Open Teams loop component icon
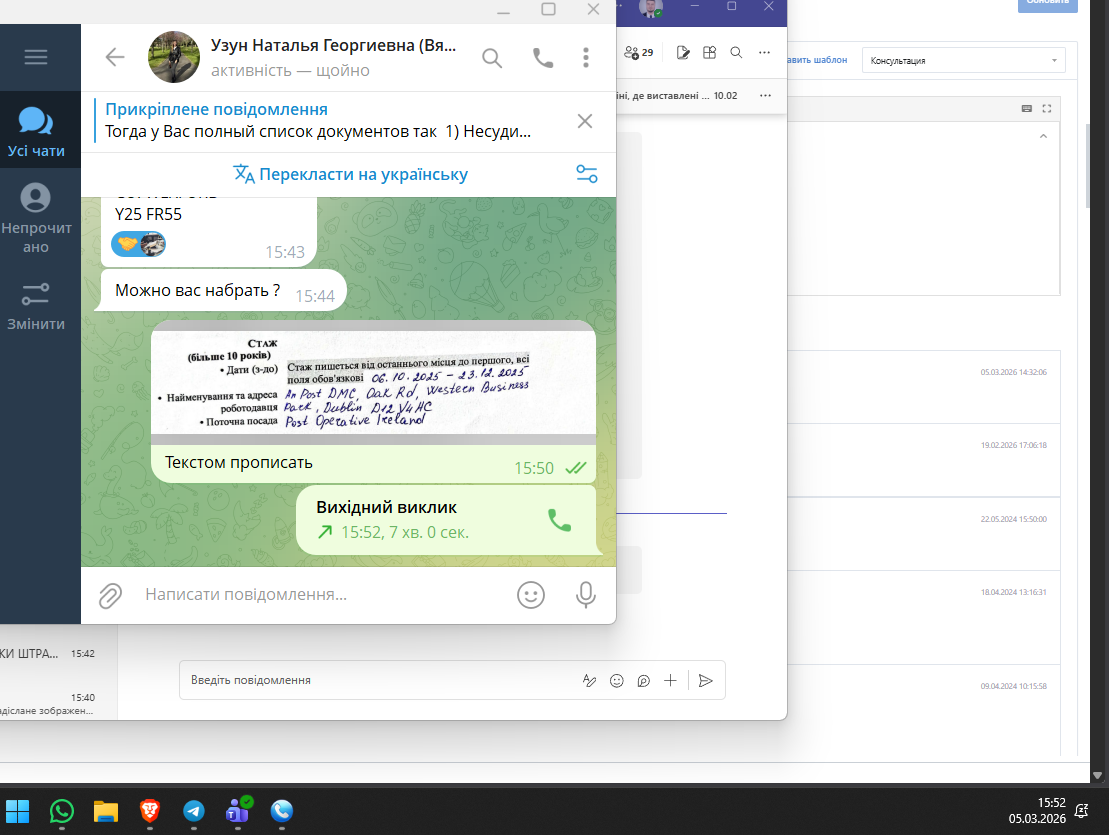 point(644,681)
